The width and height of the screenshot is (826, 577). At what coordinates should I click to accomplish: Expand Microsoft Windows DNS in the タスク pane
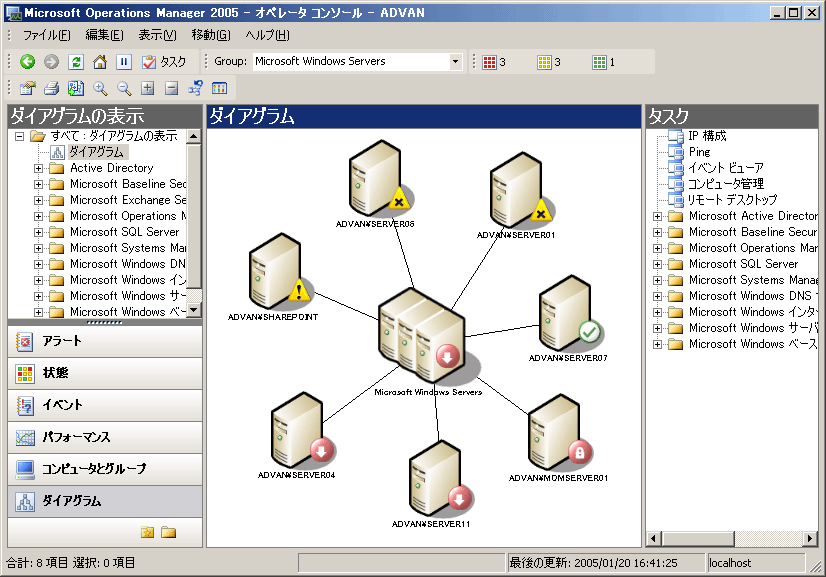[657, 297]
